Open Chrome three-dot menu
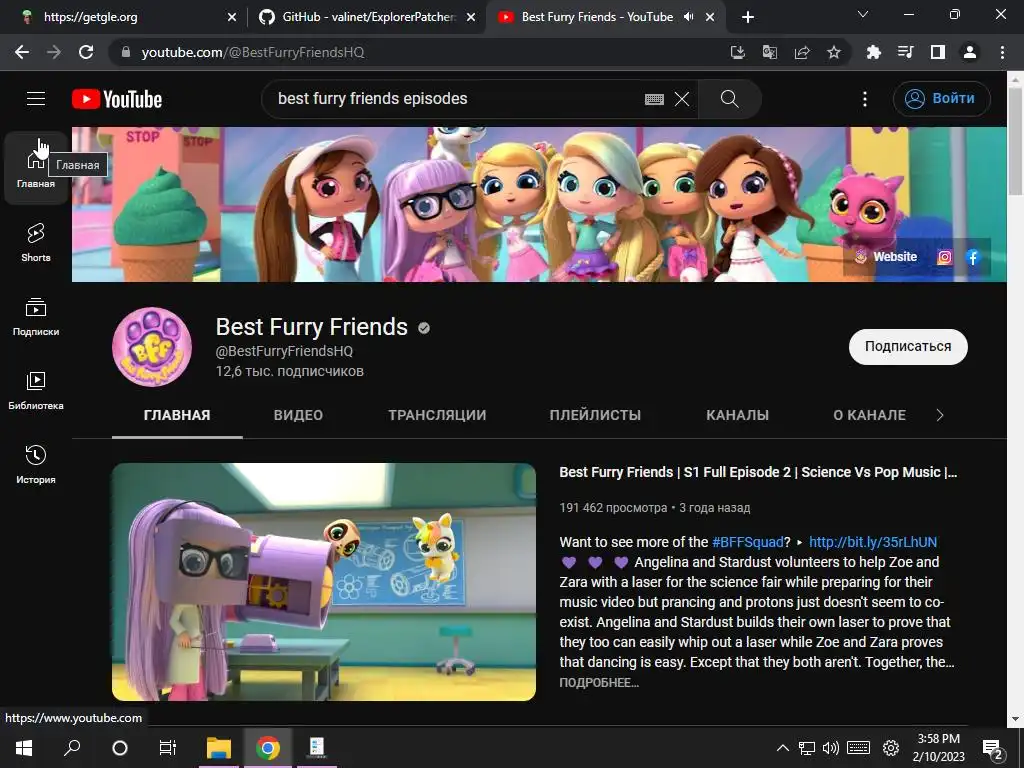The image size is (1024, 768). coord(1002,52)
